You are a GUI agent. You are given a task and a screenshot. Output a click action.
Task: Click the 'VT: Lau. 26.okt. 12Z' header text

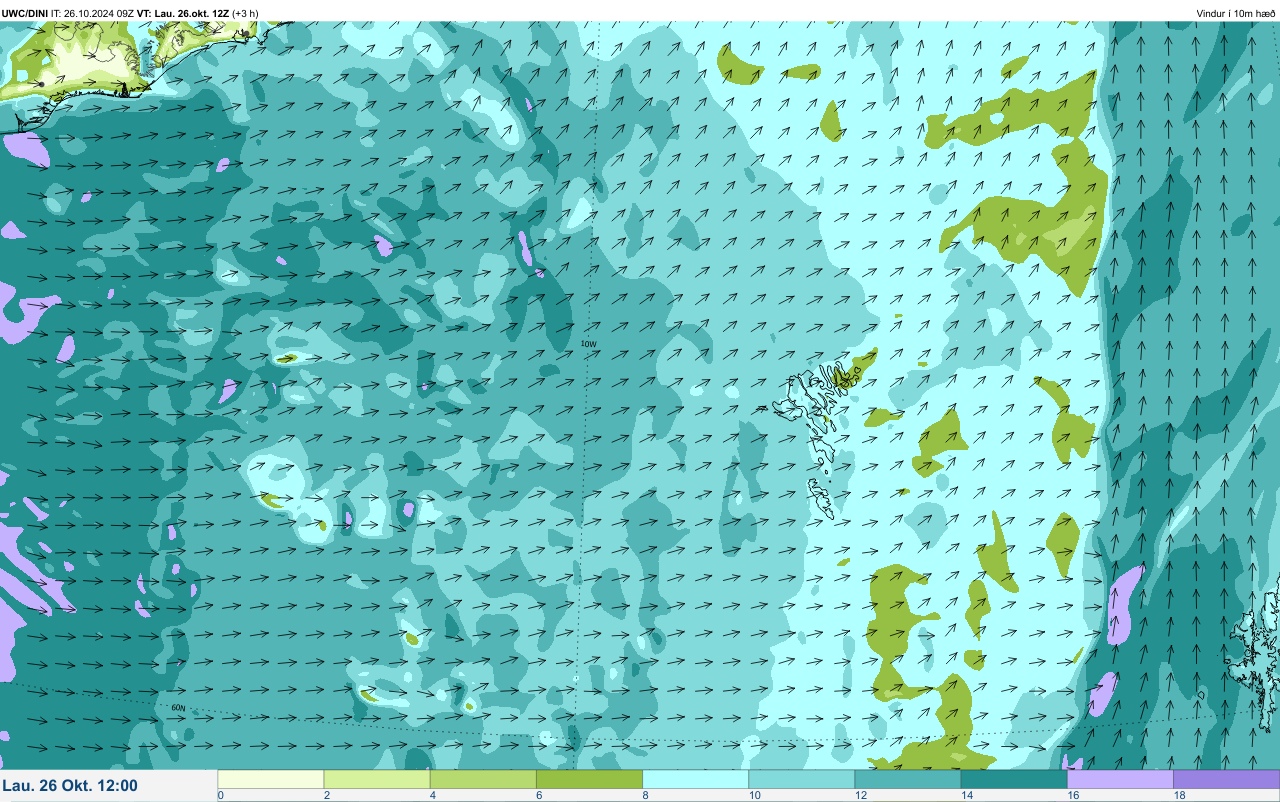(x=183, y=13)
